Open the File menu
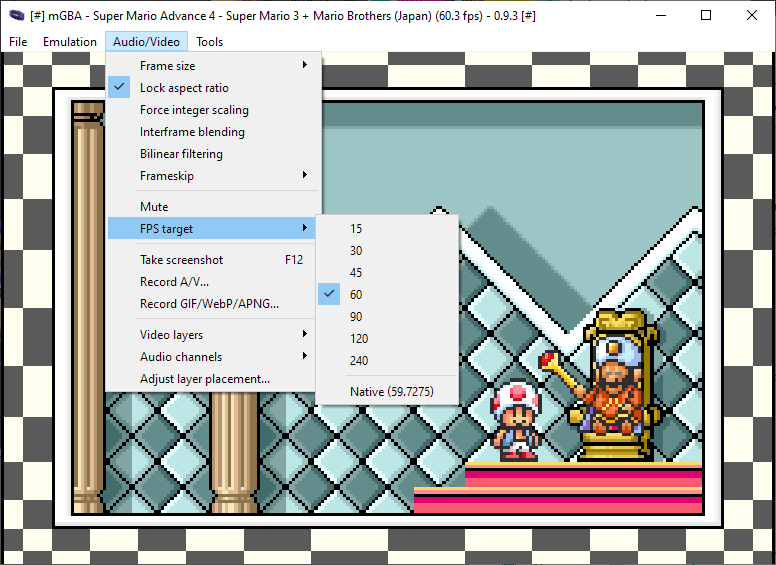The width and height of the screenshot is (776, 565). pos(18,42)
